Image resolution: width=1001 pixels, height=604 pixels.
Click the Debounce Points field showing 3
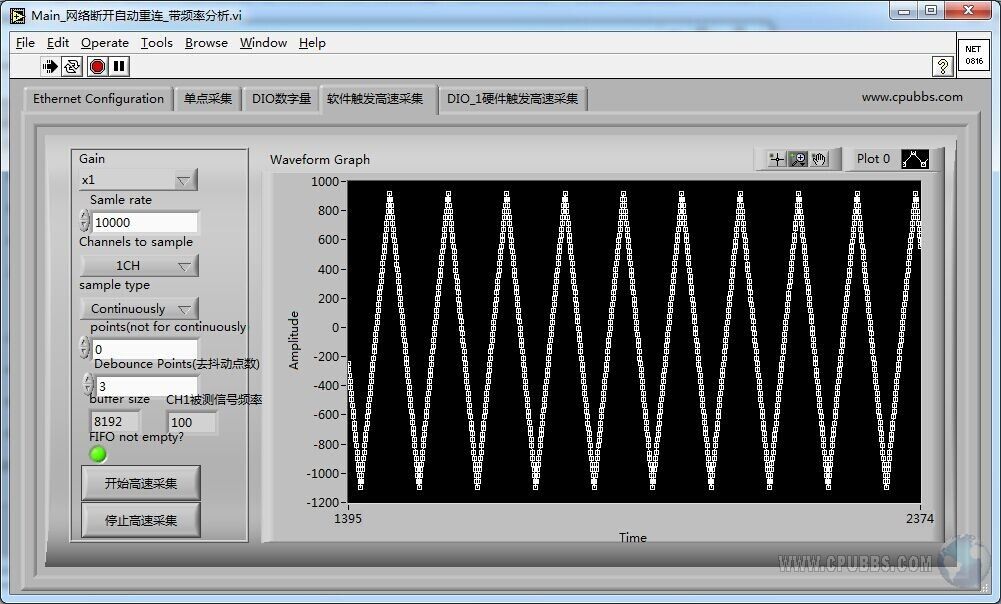coord(147,385)
